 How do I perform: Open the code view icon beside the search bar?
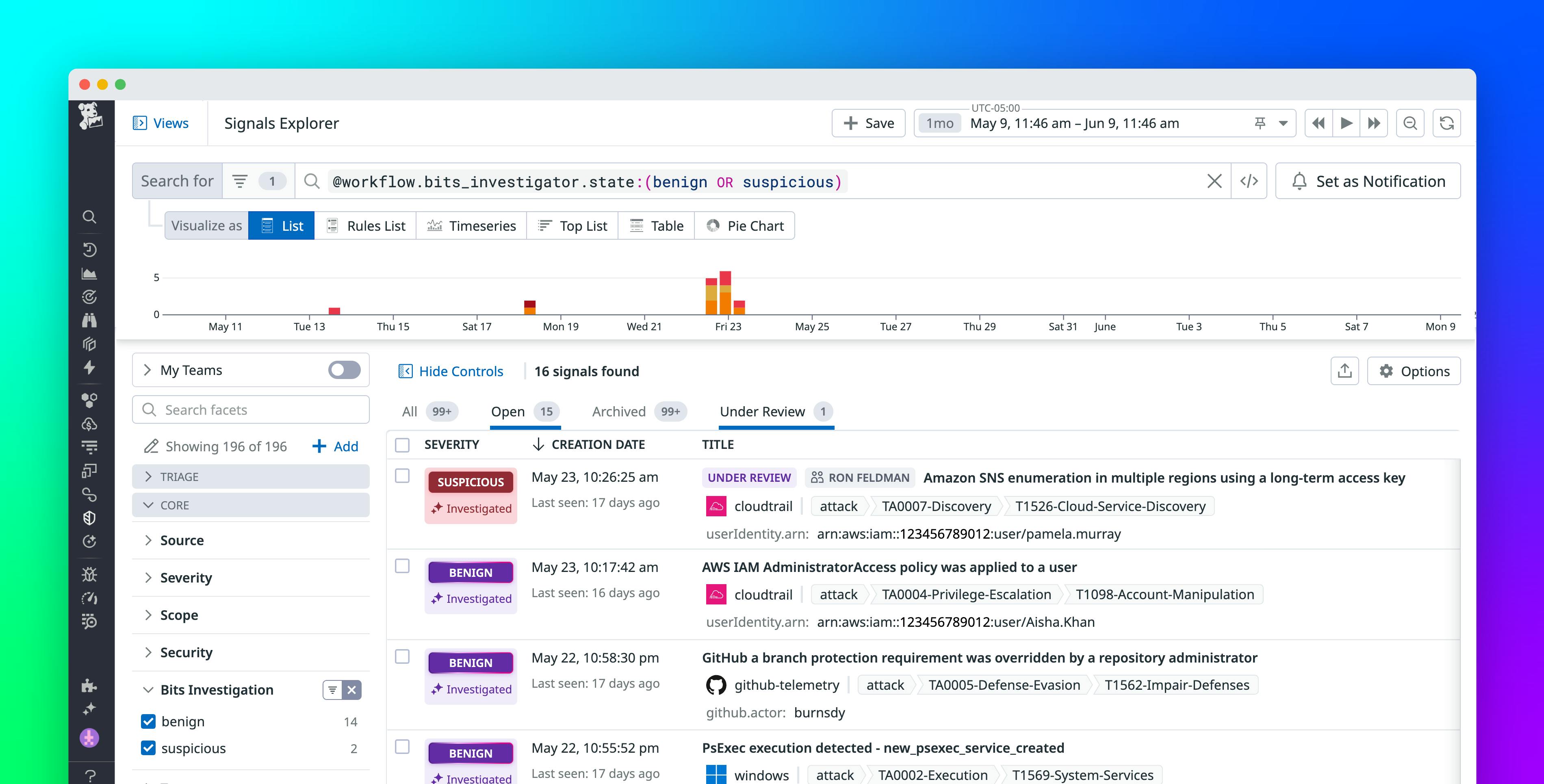1250,181
